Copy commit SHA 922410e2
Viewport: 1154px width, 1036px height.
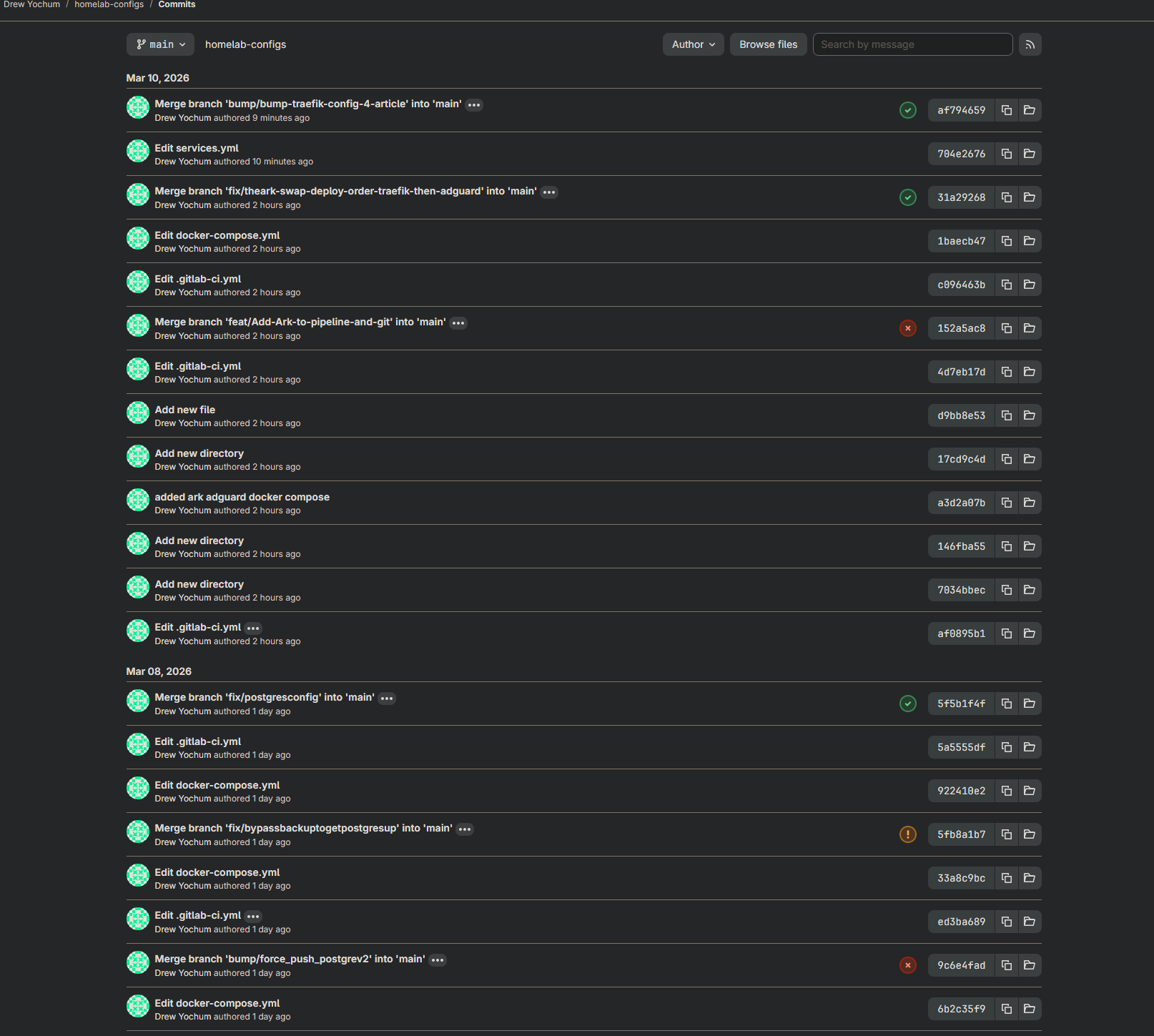coord(1007,791)
